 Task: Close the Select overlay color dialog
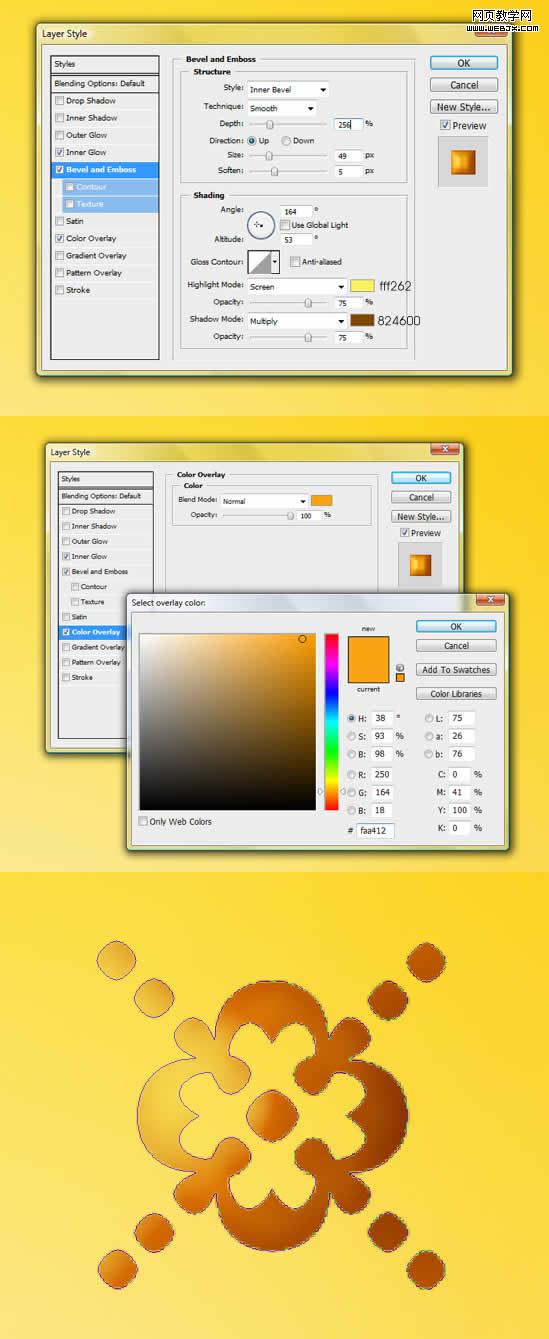tap(491, 600)
